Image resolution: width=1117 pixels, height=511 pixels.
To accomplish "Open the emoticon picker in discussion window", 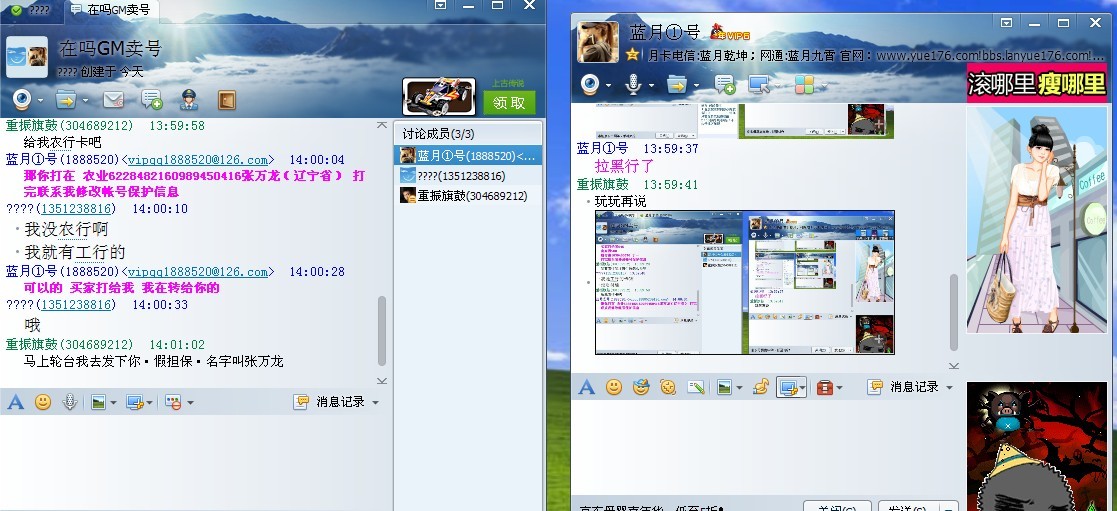I will pyautogui.click(x=43, y=402).
